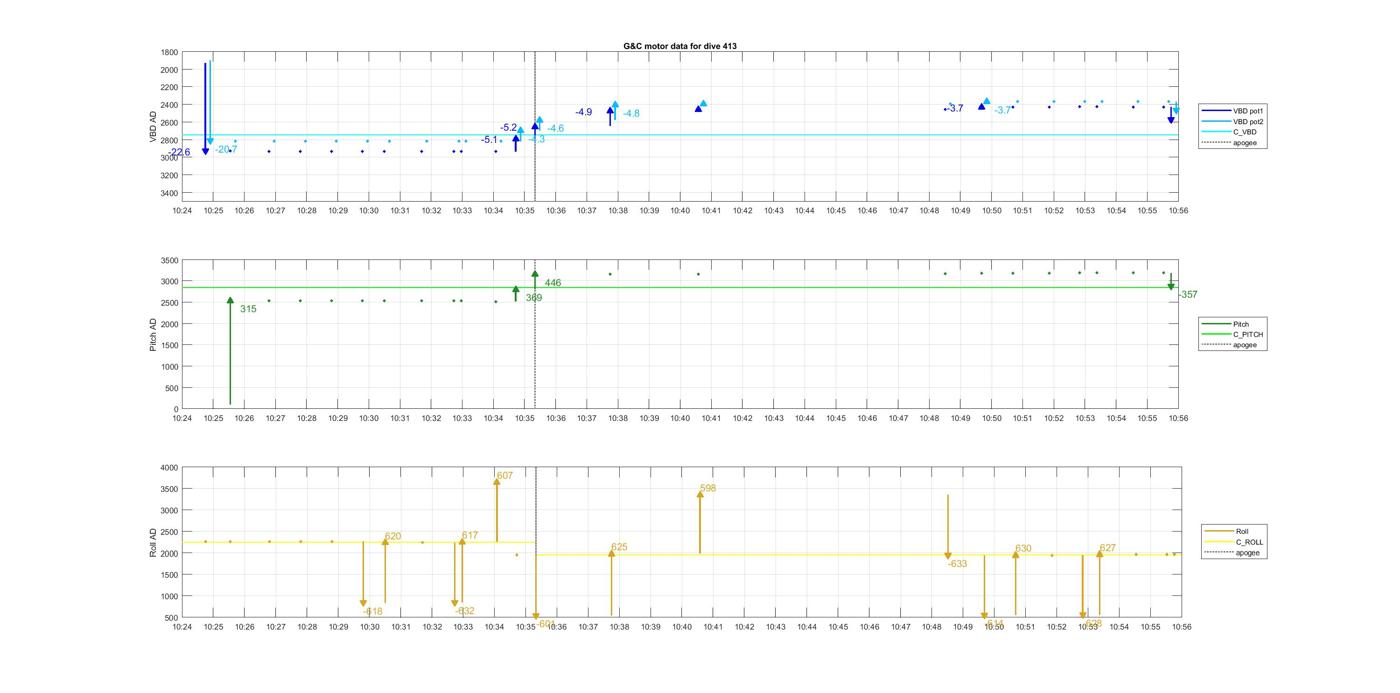Click the C_VBD legend line sample
The height and width of the screenshot is (693, 1400).
(x=1215, y=132)
